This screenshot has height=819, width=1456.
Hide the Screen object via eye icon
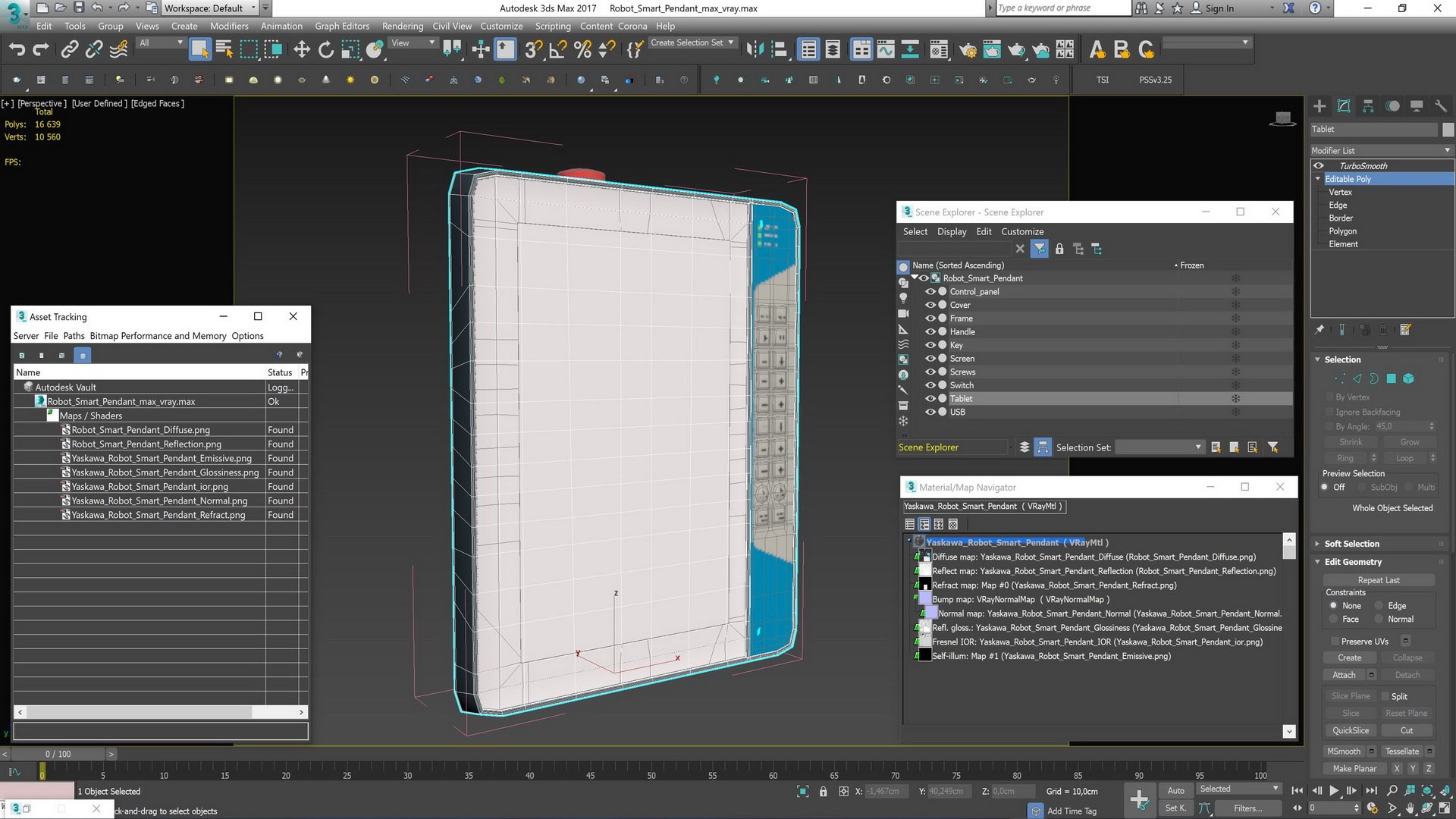(x=930, y=359)
